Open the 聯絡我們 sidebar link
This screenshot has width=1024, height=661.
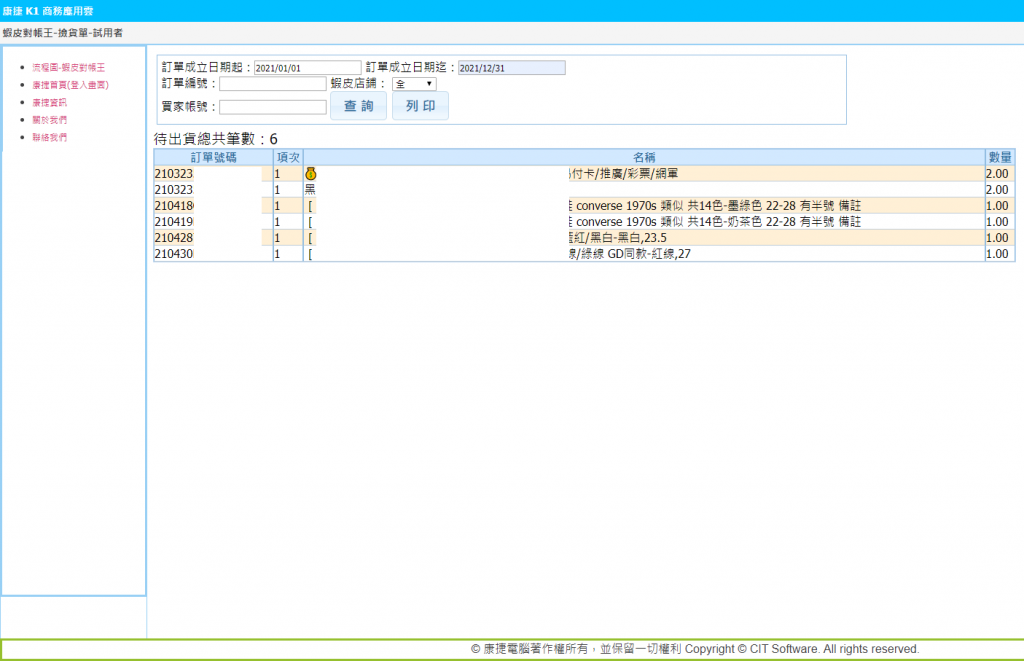[x=49, y=137]
